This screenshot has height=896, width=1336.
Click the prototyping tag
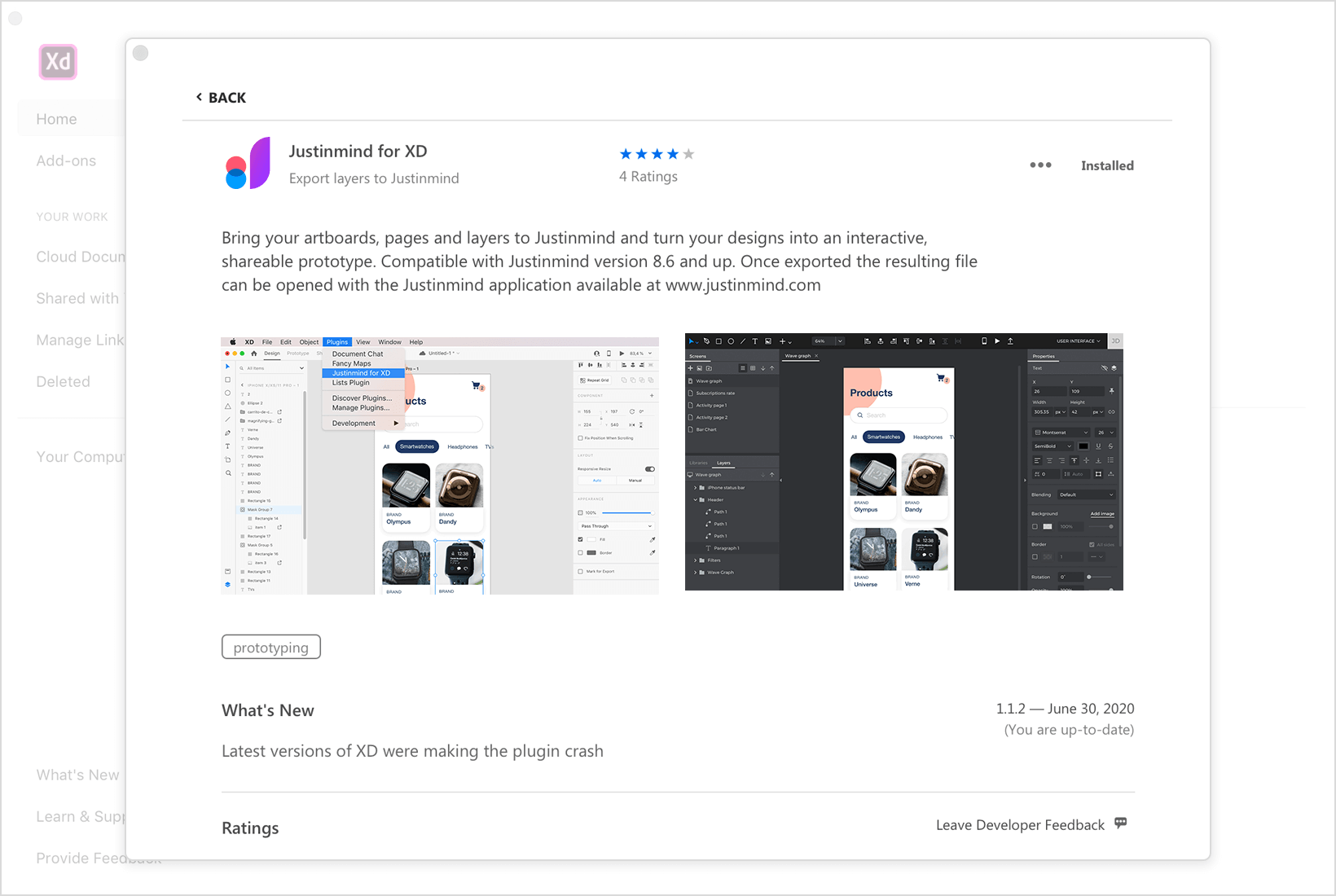pos(271,648)
